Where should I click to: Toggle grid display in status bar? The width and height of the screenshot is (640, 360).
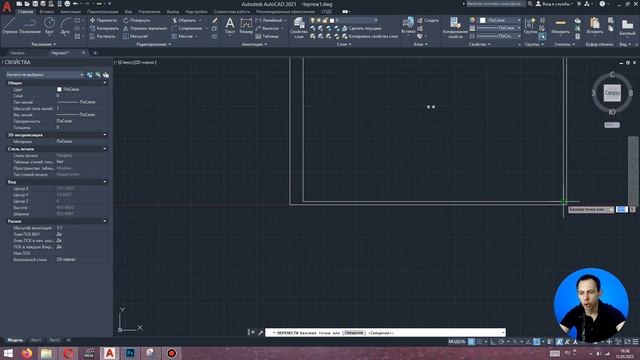(x=471, y=342)
